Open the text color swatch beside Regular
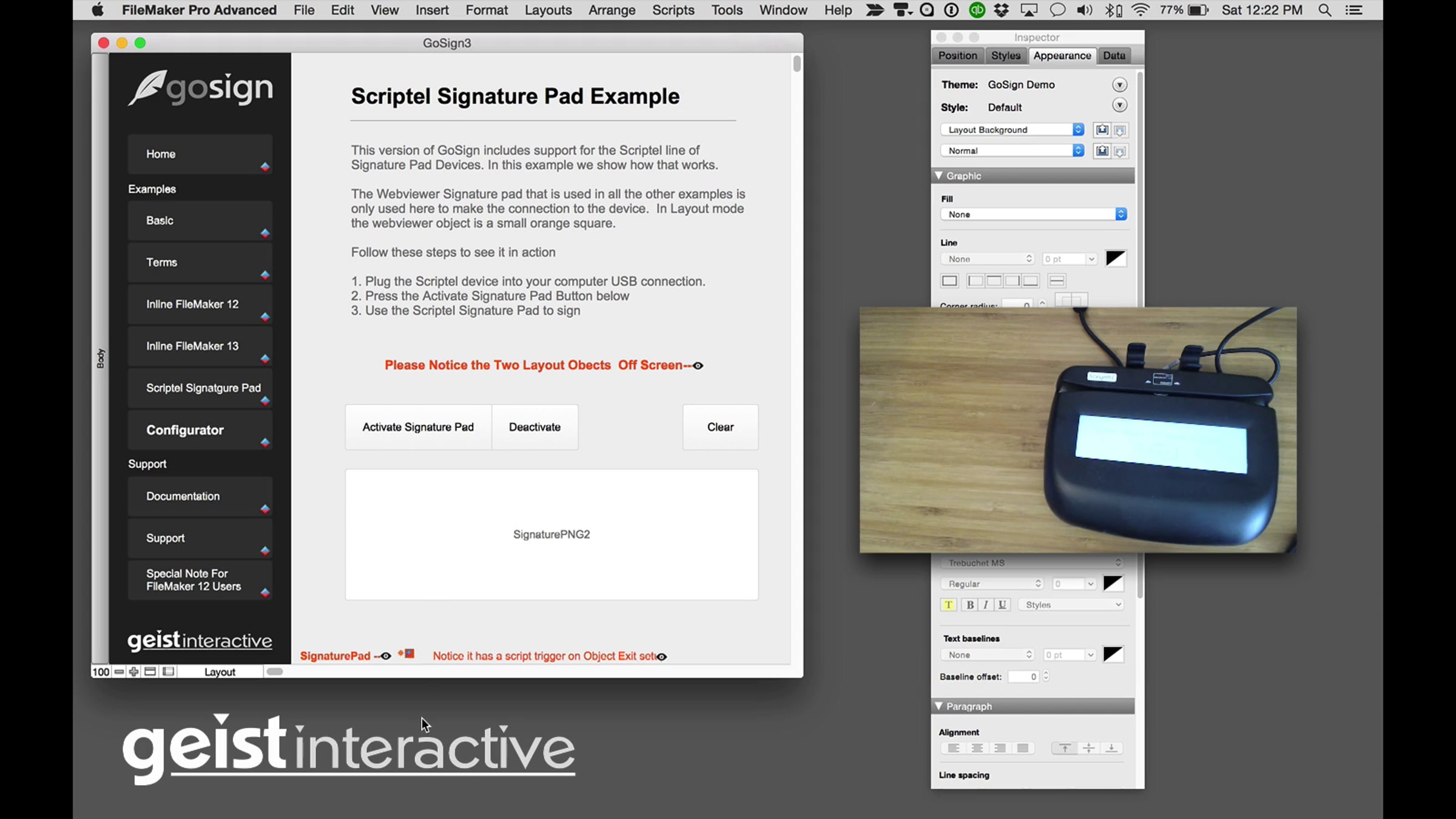 pos(1113,584)
